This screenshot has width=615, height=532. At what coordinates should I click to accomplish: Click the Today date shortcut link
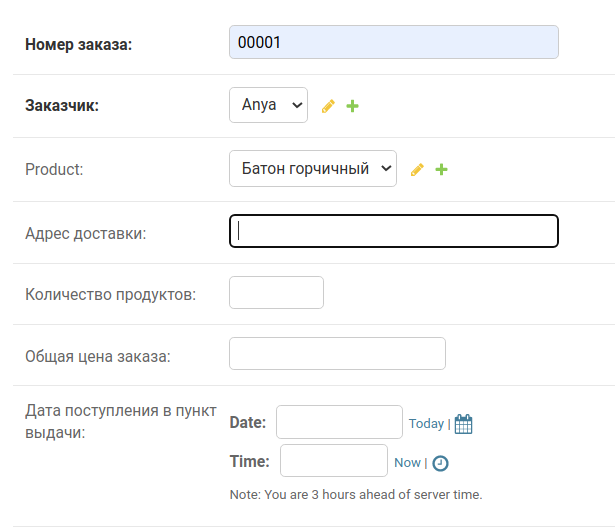(426, 424)
